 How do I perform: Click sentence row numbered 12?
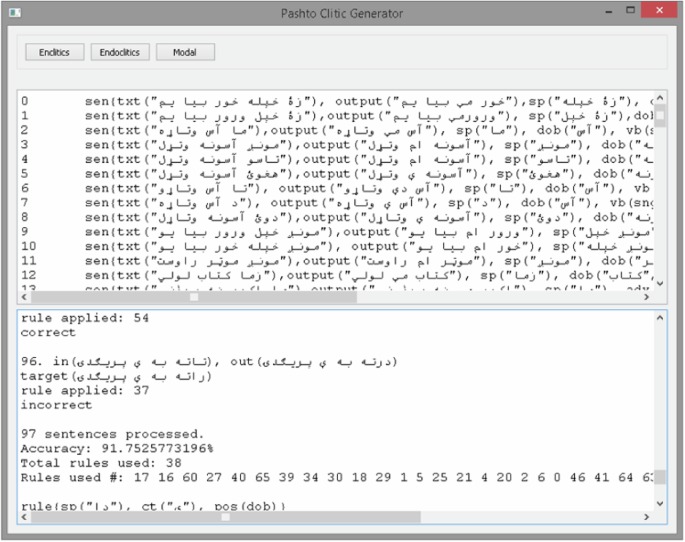click(336, 275)
